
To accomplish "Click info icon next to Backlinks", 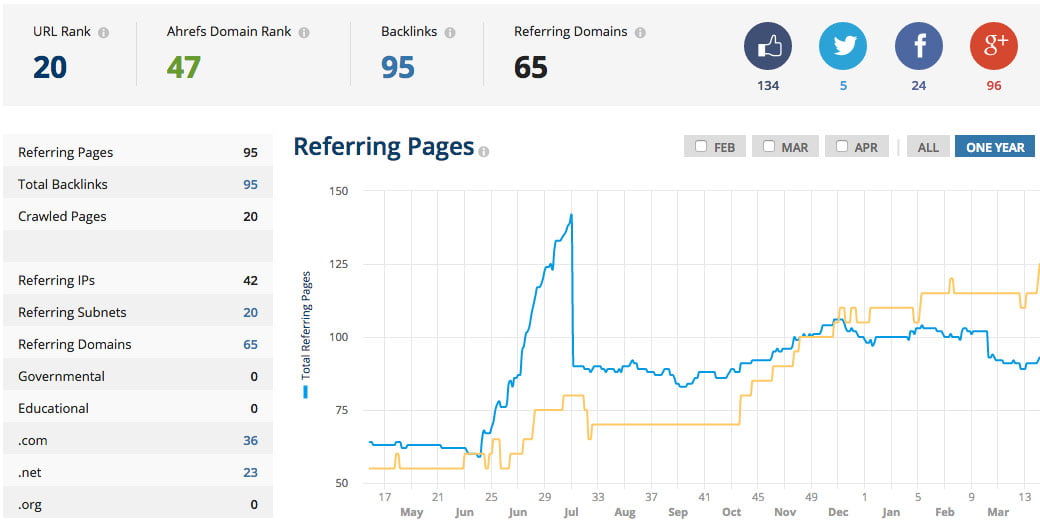I will (x=450, y=32).
